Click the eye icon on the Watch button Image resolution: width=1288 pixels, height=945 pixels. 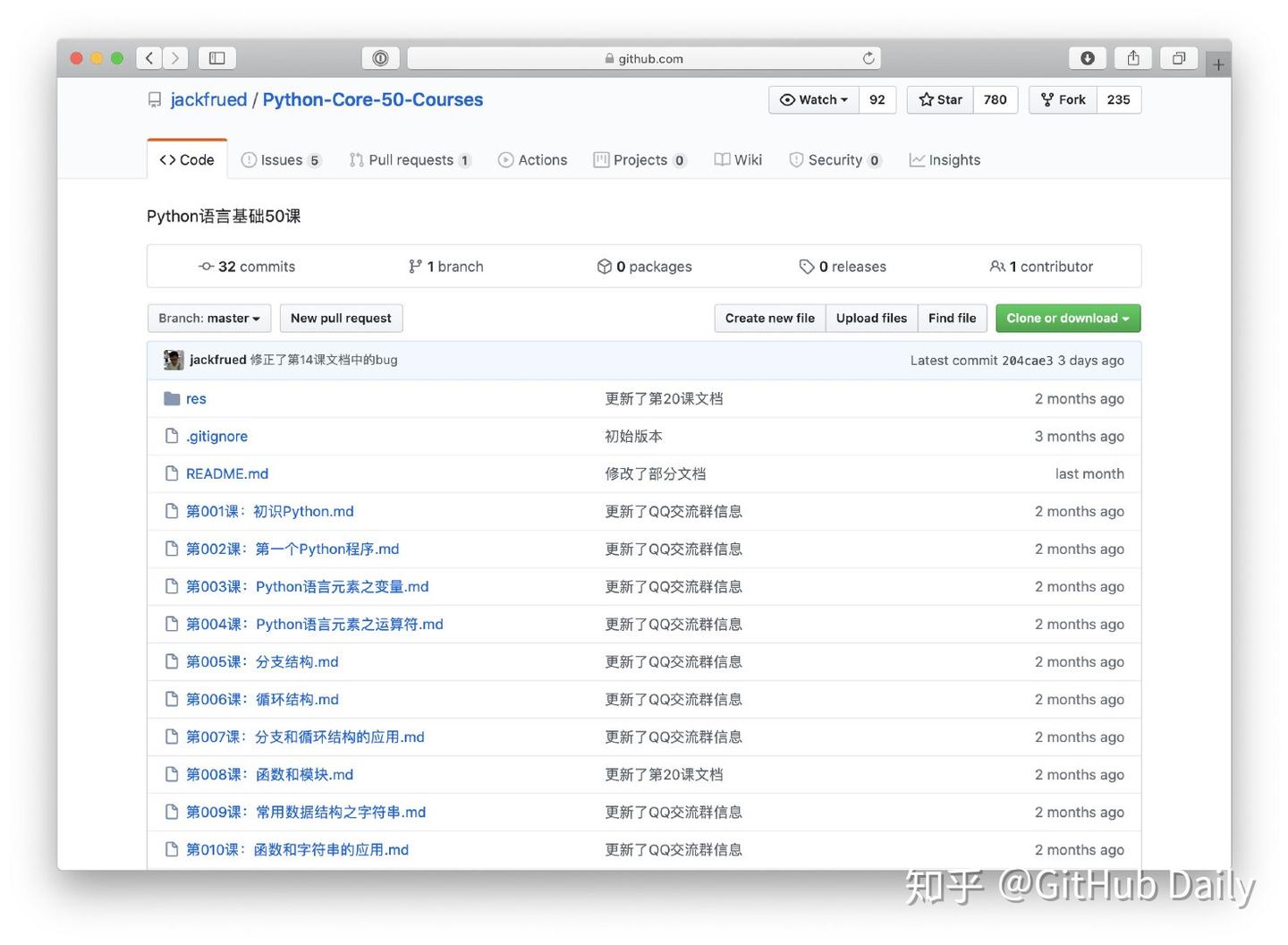point(788,99)
